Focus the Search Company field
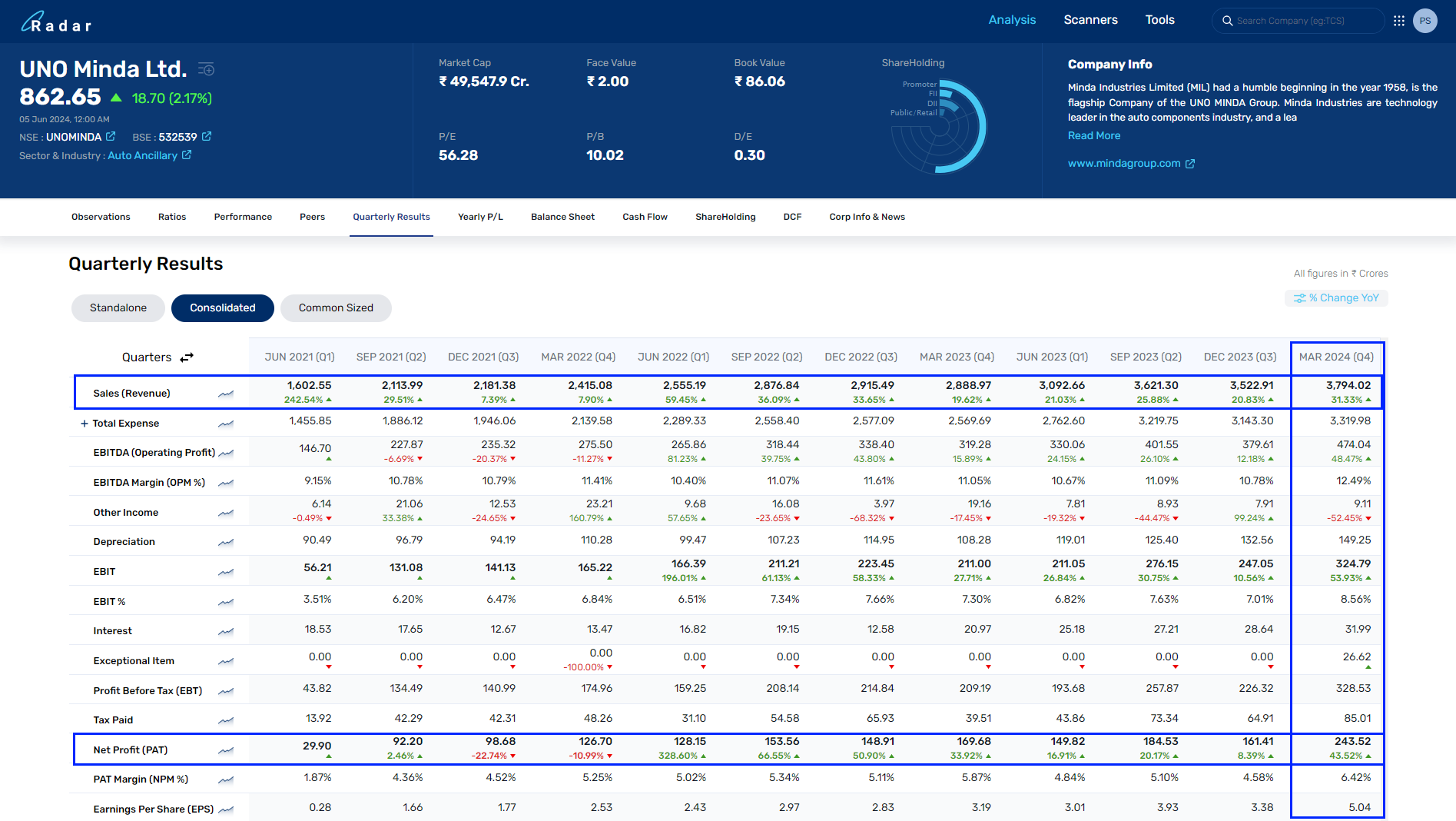The image size is (1456, 821). pyautogui.click(x=1298, y=21)
